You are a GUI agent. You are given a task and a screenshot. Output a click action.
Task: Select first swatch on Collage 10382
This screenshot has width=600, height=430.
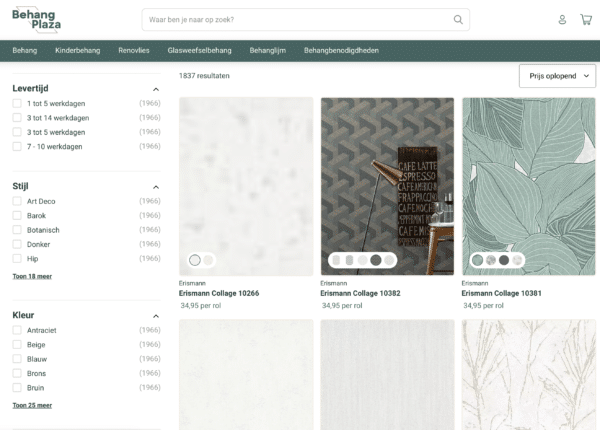pos(336,260)
